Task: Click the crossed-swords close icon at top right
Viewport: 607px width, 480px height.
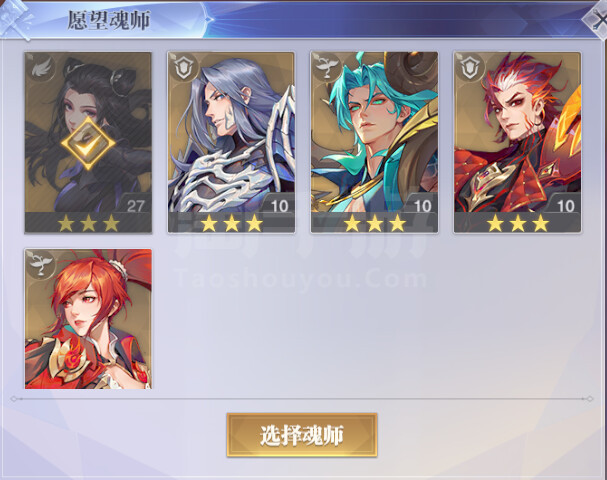Action: click(597, 21)
